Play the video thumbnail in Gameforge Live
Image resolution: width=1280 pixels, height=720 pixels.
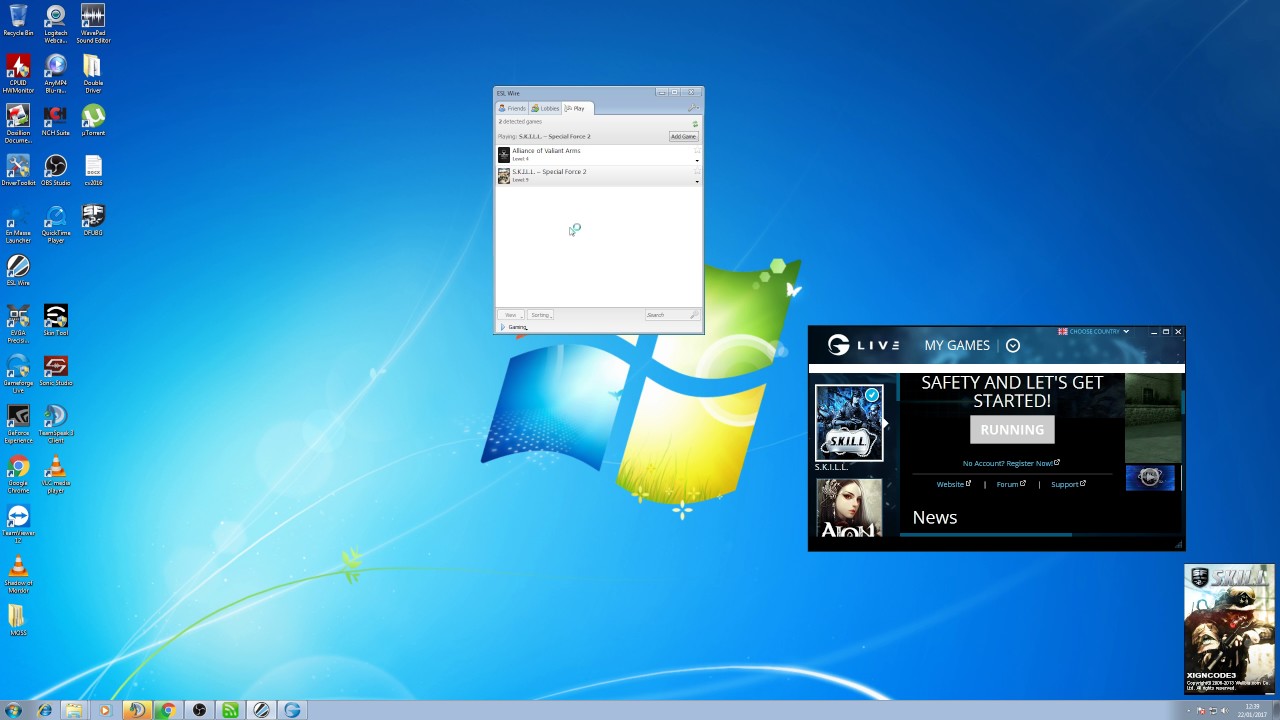1150,477
